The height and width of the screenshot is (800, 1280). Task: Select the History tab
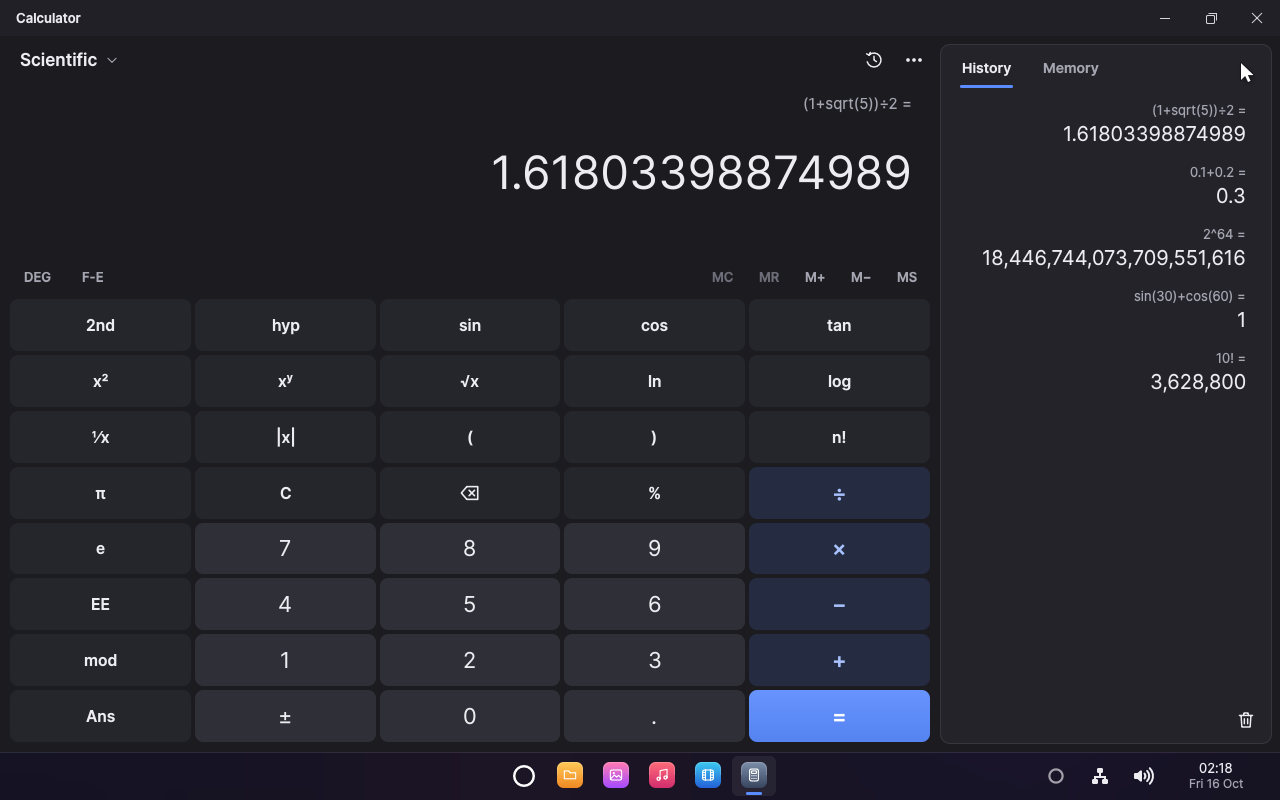(x=986, y=68)
